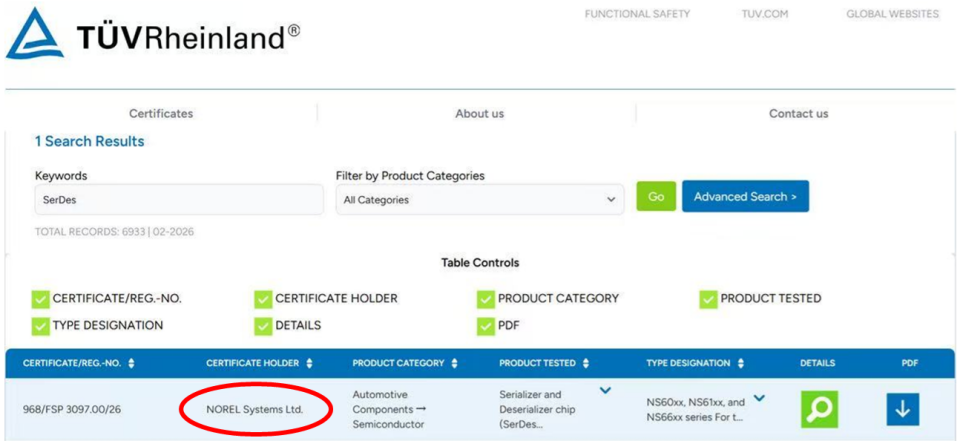The image size is (960, 441).
Task: Open the All Categories dropdown
Action: 480,200
